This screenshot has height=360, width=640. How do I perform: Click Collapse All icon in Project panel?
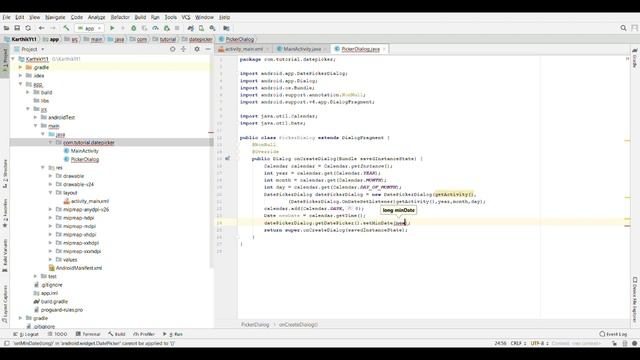pos(184,49)
